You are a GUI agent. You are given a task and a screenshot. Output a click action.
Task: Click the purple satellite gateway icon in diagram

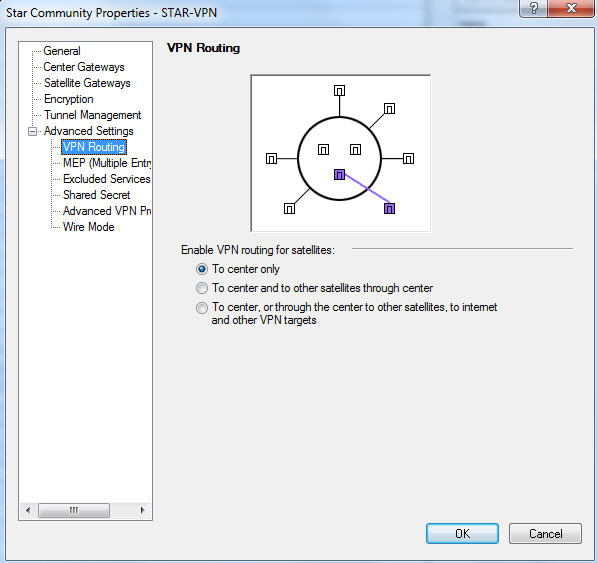(x=389, y=209)
